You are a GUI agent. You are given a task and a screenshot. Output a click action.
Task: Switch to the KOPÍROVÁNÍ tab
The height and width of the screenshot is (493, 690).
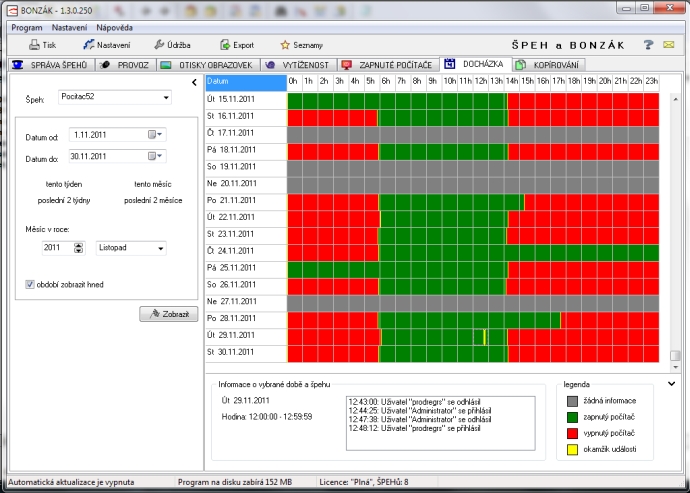(x=549, y=65)
